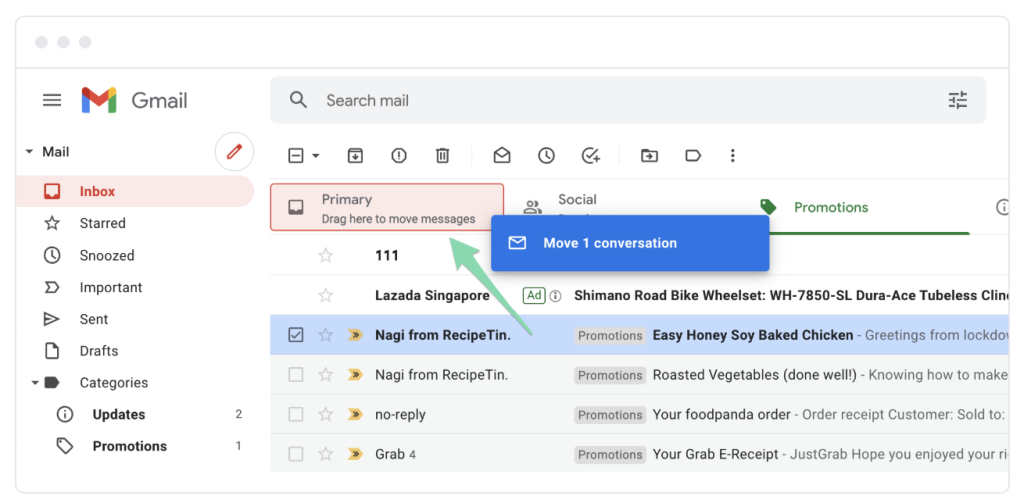Open the Inbox folder
The width and height of the screenshot is (1024, 503).
(135, 191)
